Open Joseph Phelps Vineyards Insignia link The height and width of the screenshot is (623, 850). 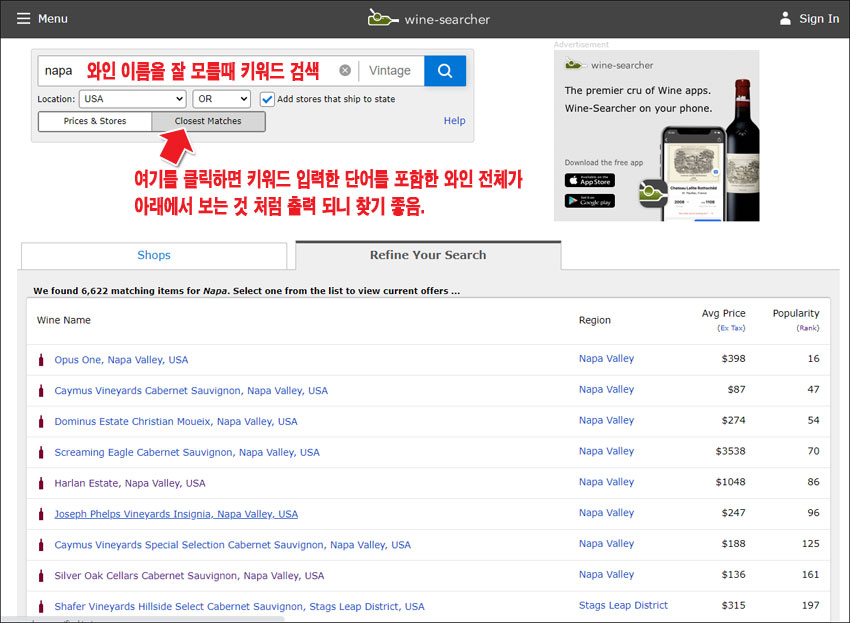click(176, 515)
